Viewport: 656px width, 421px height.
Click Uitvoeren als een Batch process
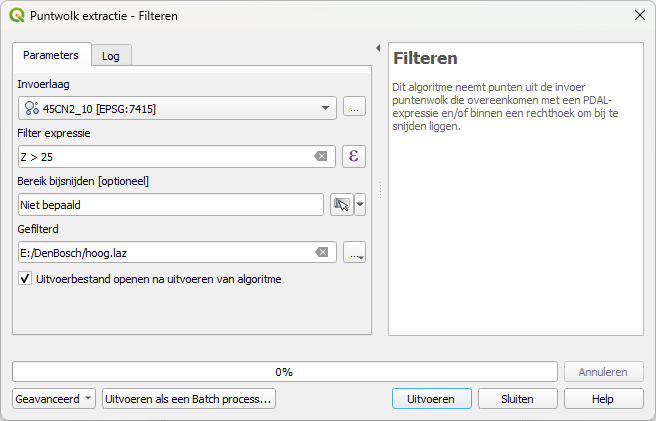pos(188,399)
